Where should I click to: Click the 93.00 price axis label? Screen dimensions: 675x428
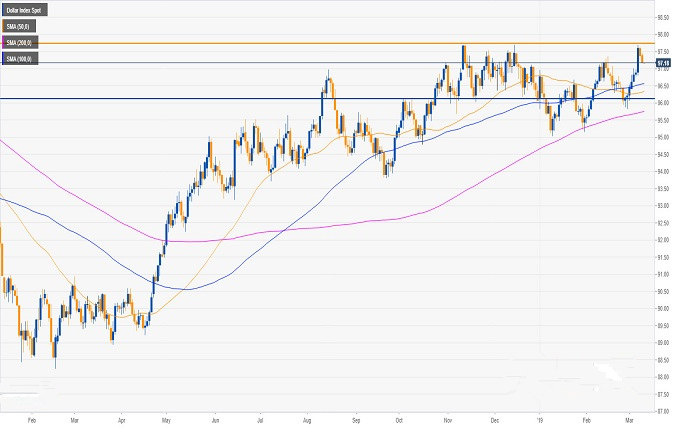663,206
